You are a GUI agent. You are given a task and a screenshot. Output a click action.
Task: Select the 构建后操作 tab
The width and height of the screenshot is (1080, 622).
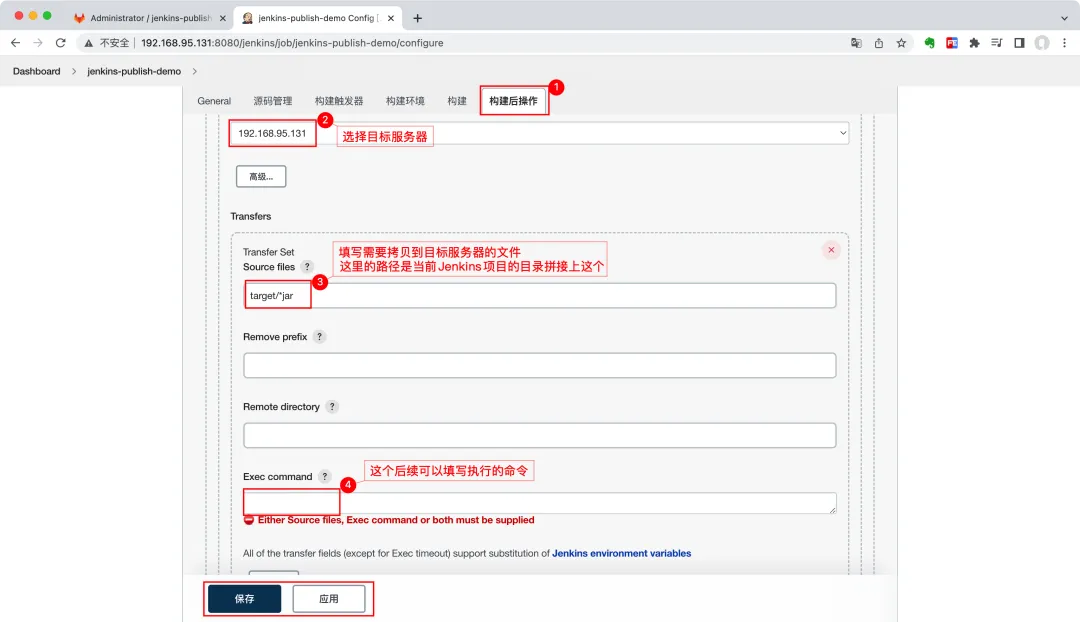(x=513, y=101)
